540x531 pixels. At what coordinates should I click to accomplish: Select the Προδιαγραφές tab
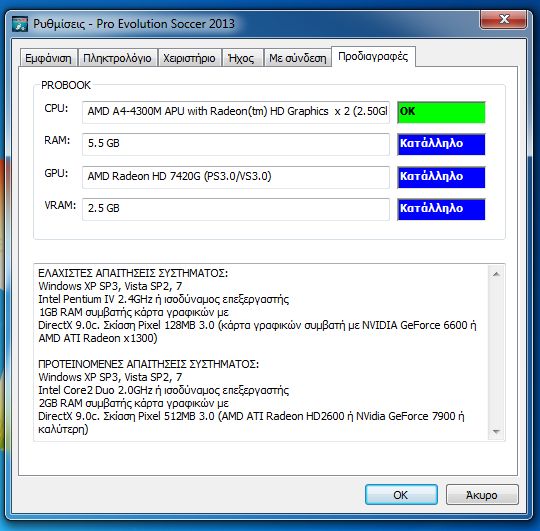373,56
